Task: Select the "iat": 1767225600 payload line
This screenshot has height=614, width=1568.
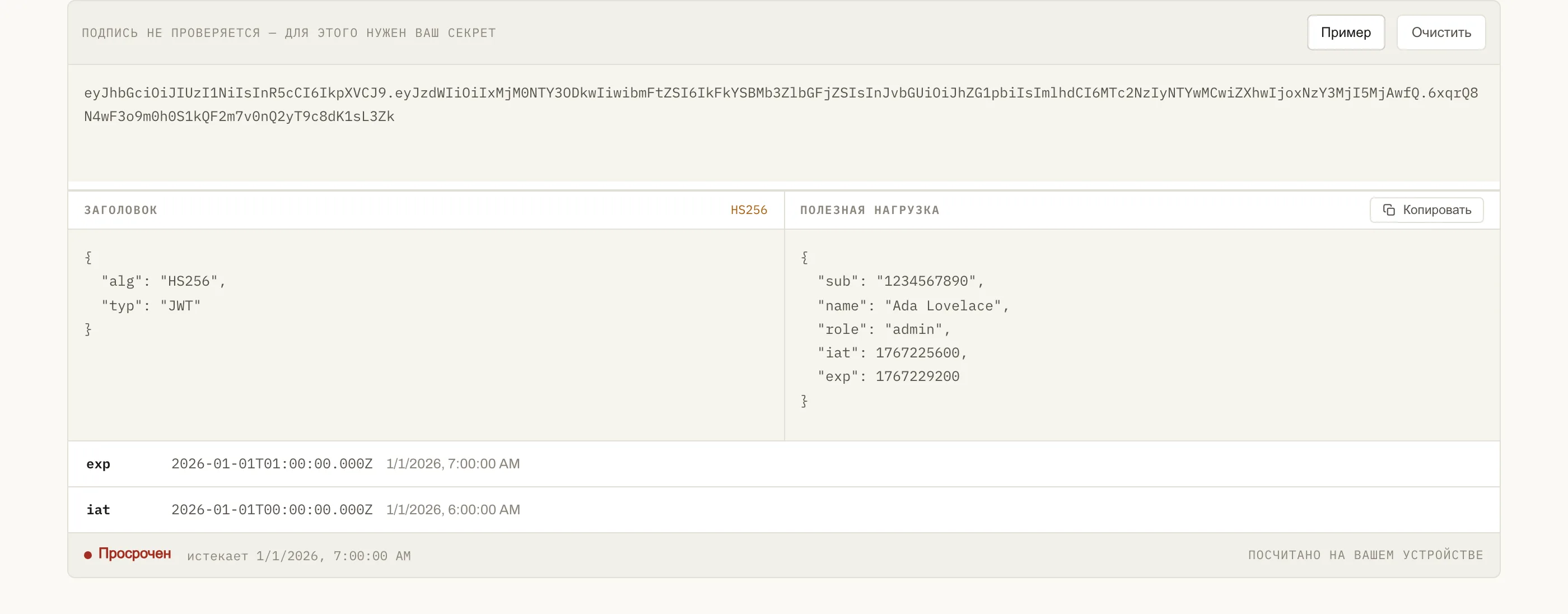Action: [892, 352]
